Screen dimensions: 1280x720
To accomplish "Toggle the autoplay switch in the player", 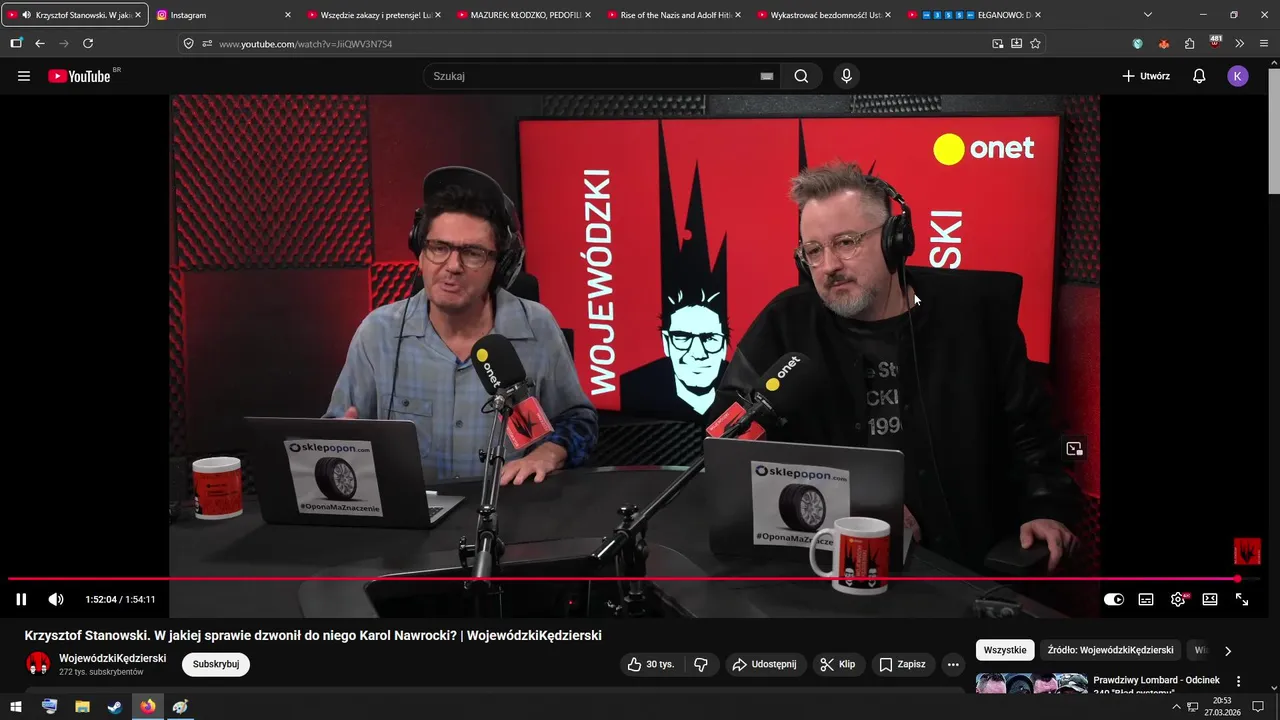I will 1113,599.
